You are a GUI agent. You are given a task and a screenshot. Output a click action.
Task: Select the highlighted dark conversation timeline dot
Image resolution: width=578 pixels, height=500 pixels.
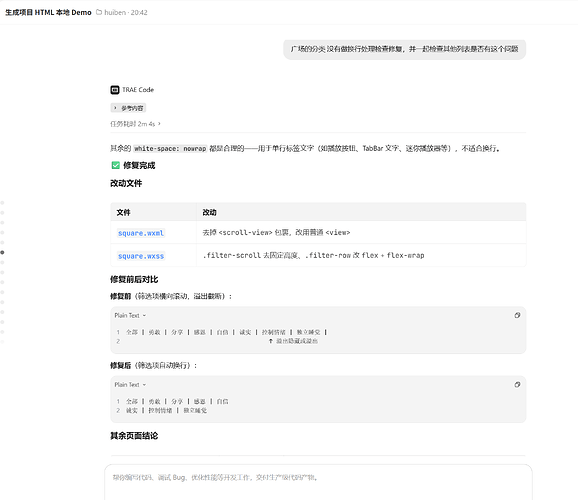2,252
